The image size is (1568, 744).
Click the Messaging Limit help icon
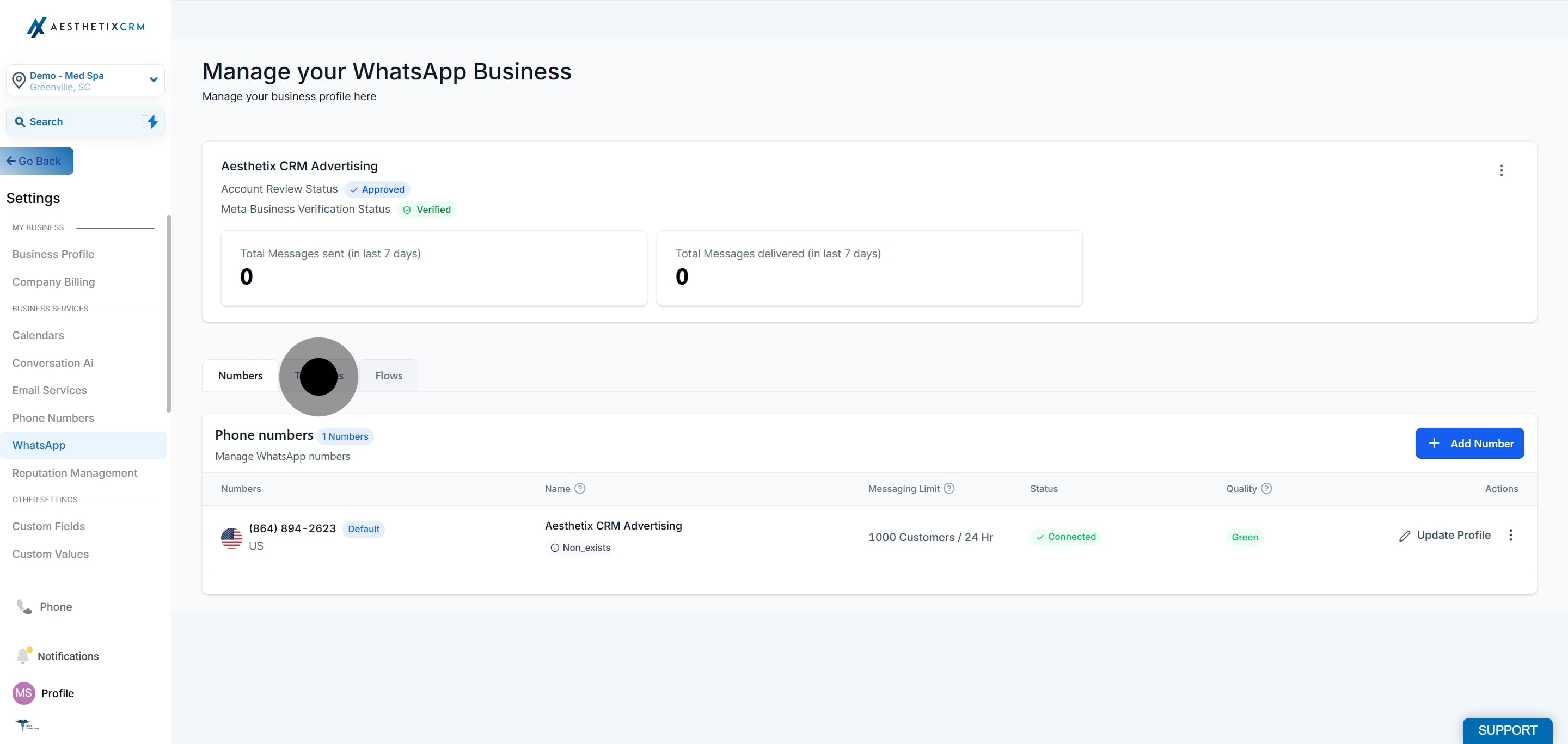point(949,489)
